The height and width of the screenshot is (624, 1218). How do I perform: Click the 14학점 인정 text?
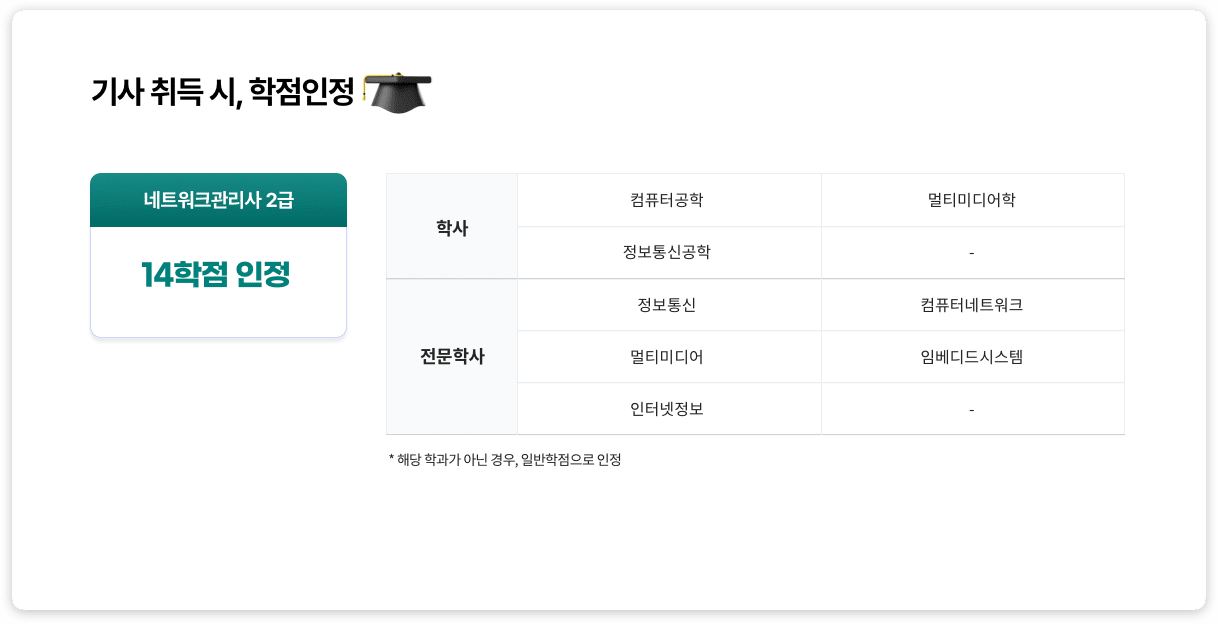pos(216,274)
